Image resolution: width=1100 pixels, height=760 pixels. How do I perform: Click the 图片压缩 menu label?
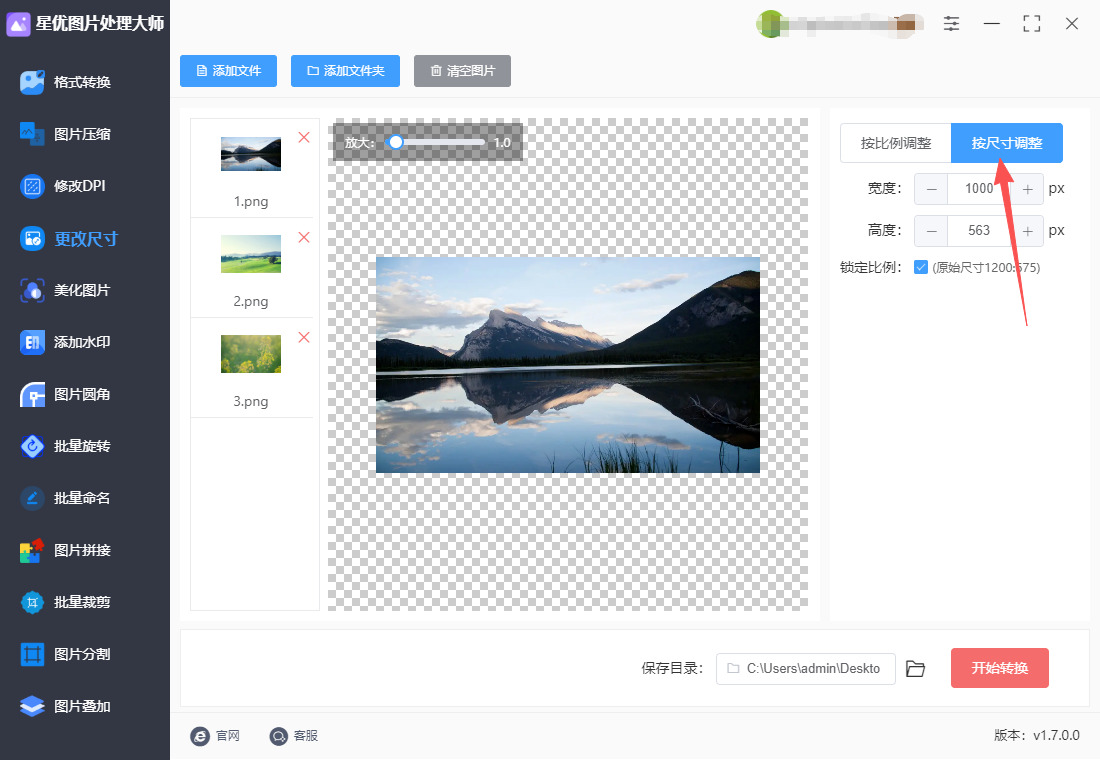[x=82, y=134]
